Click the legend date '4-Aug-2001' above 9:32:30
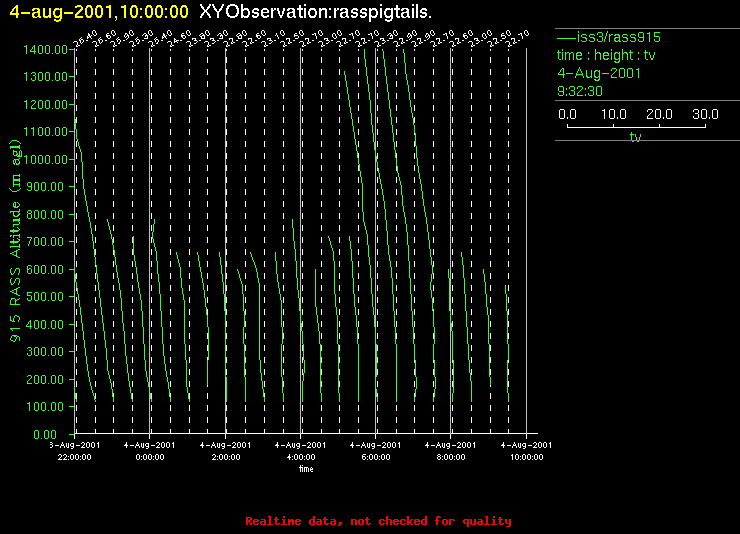This screenshot has height=534, width=740. (599, 73)
